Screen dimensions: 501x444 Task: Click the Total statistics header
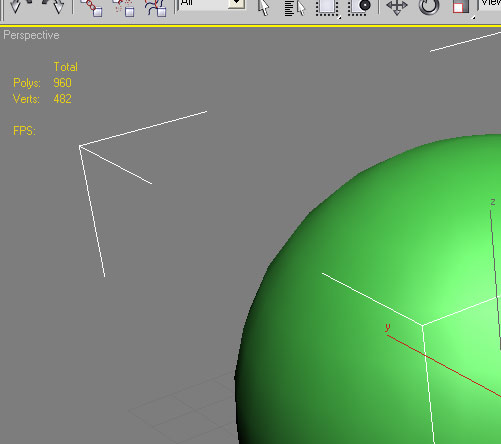click(66, 67)
